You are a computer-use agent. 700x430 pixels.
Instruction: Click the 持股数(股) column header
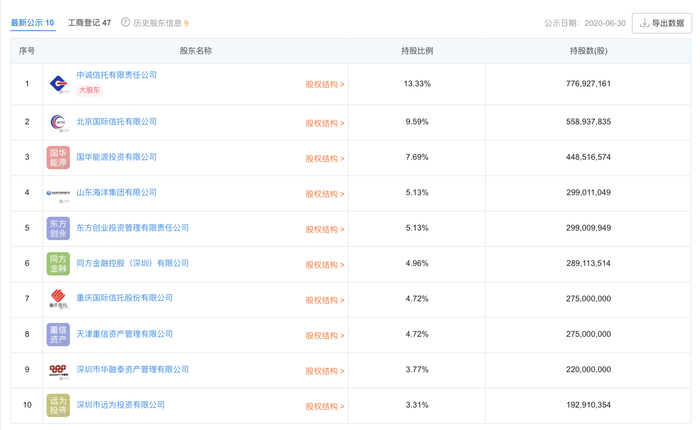588,51
